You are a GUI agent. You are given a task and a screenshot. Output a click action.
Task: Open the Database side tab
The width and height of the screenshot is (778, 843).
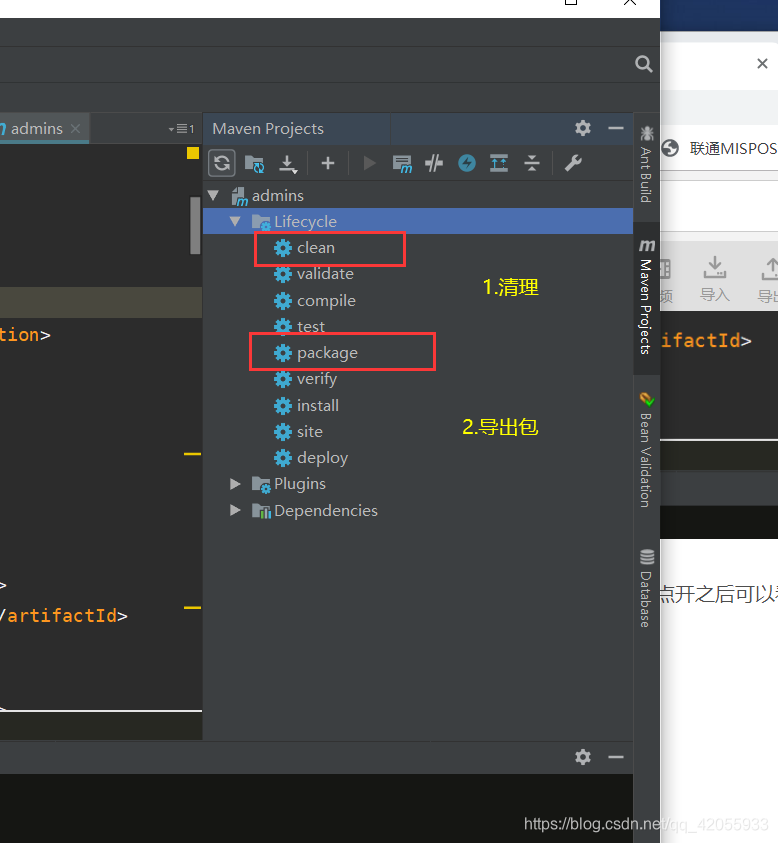coord(646,588)
